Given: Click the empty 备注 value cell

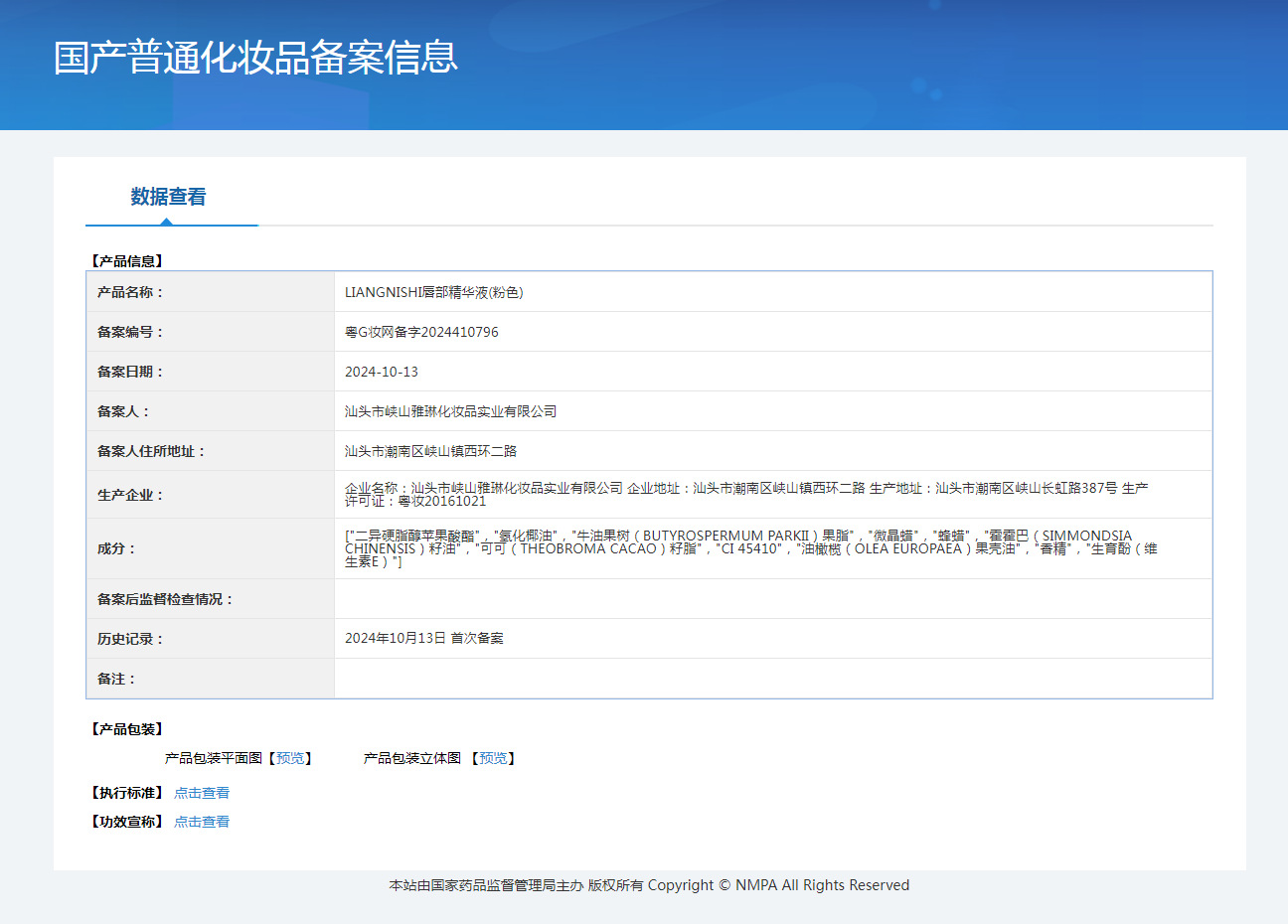Looking at the screenshot, I should [x=772, y=679].
